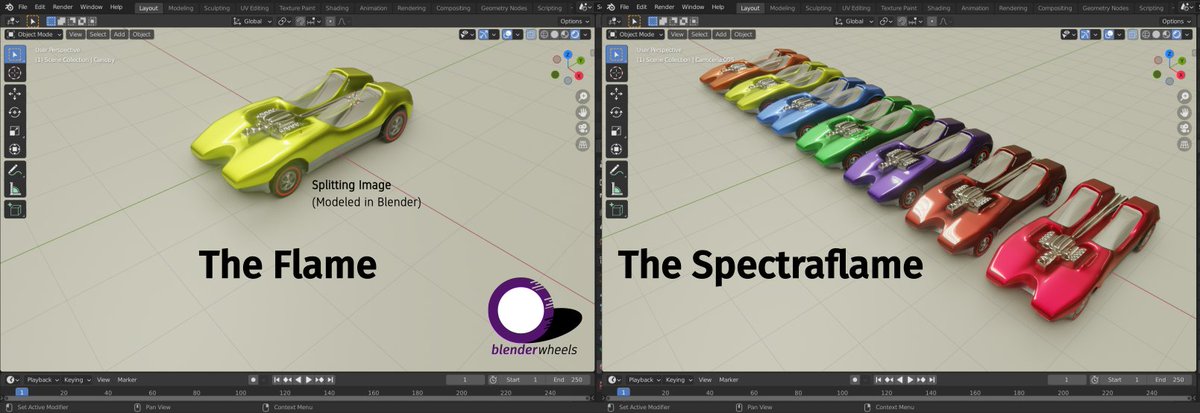Switch perspective/orthographic grid icon in left viewport
The width and height of the screenshot is (1200, 413).
point(582,144)
